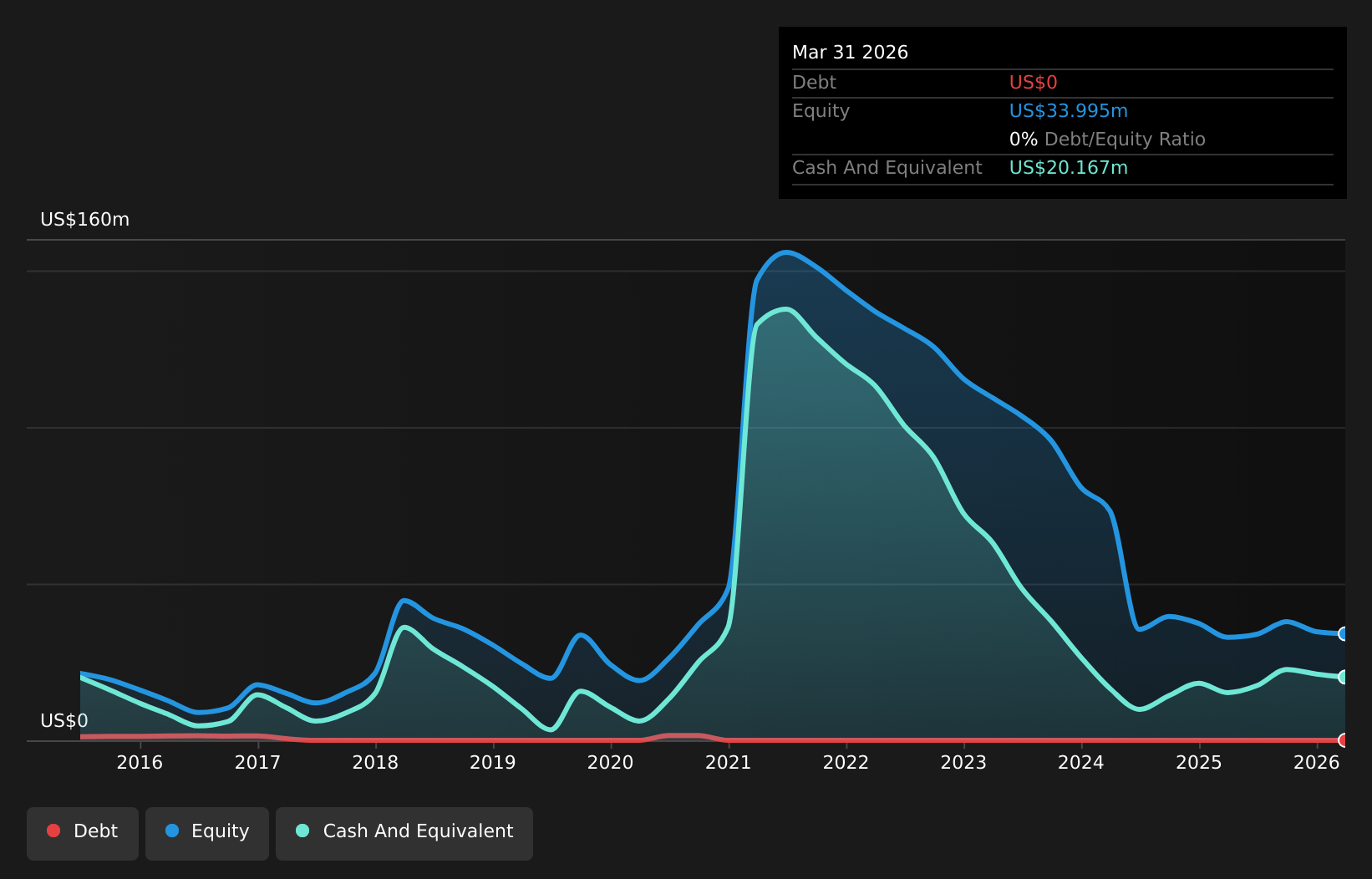Click the Debt tooltip row label
This screenshot has width=1372, height=879.
[814, 83]
